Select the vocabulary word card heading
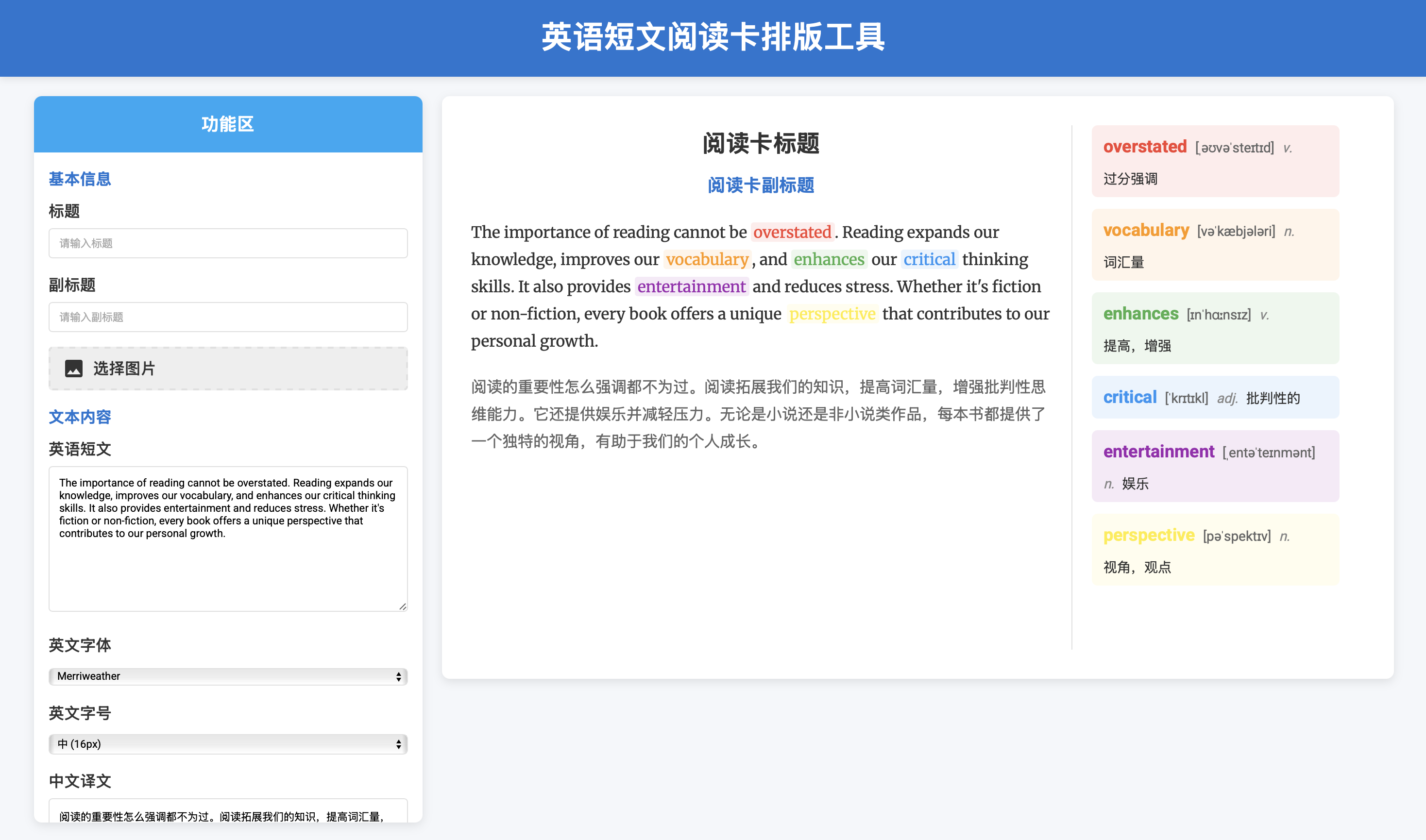The width and height of the screenshot is (1426, 840). [x=1146, y=230]
